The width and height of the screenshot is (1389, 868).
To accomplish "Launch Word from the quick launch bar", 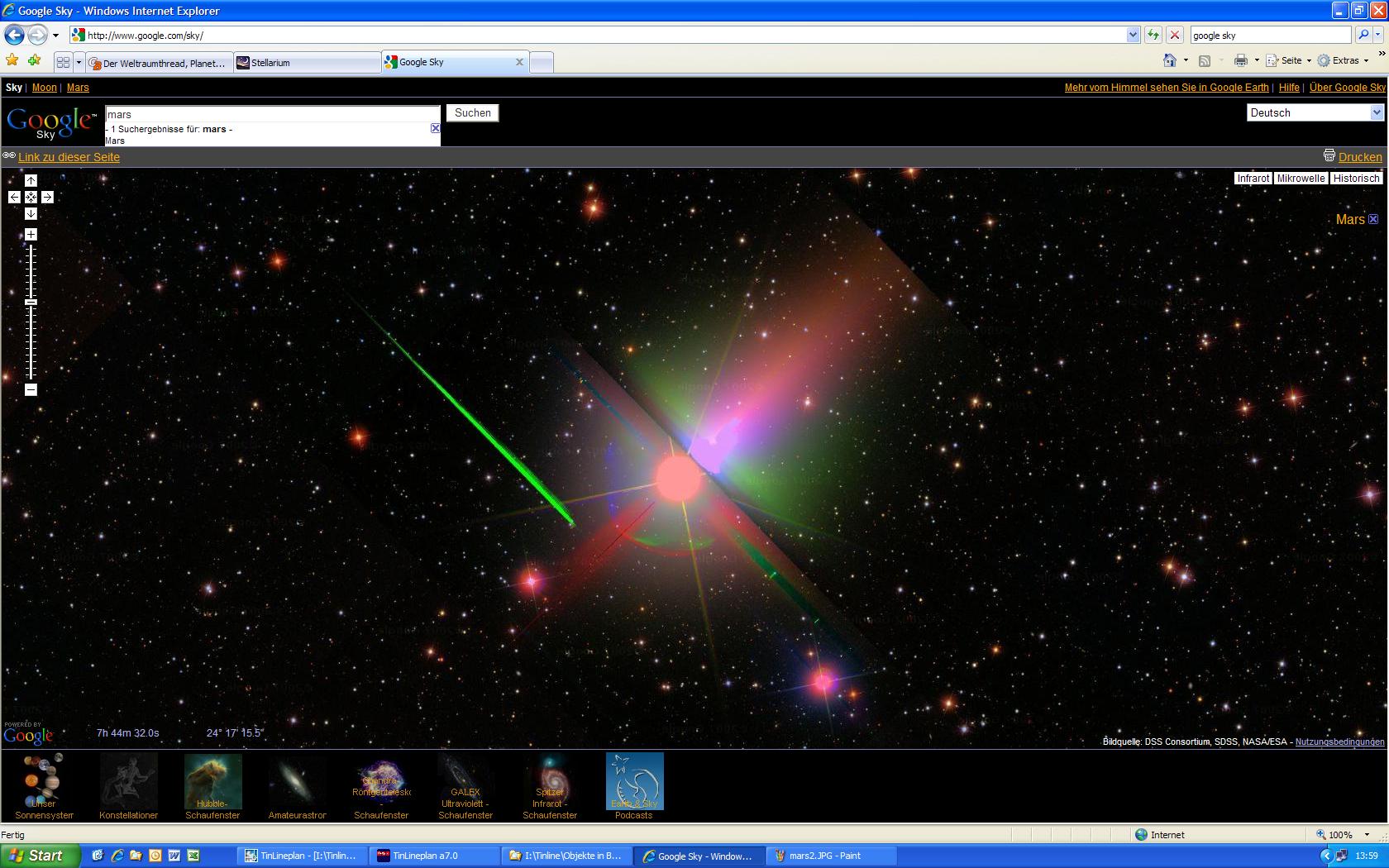I will 174,856.
